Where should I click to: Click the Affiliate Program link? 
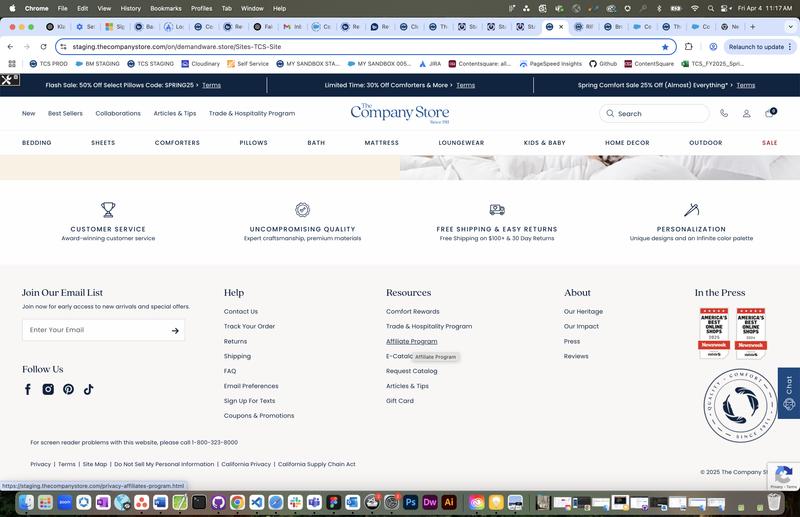pyautogui.click(x=411, y=341)
